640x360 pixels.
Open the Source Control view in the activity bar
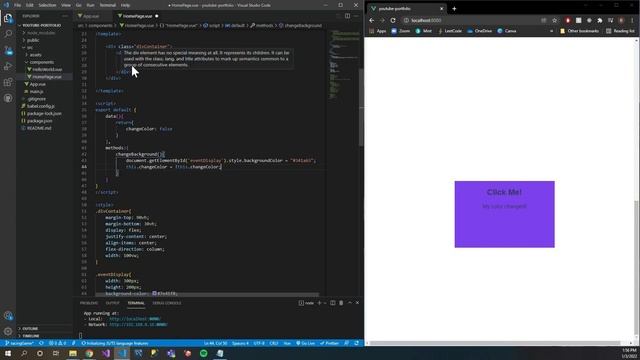(8, 50)
